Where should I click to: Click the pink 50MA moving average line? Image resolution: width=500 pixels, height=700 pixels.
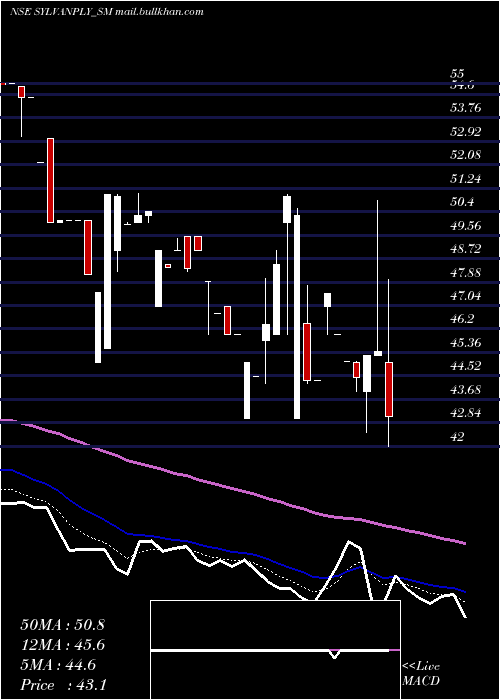click(232, 488)
